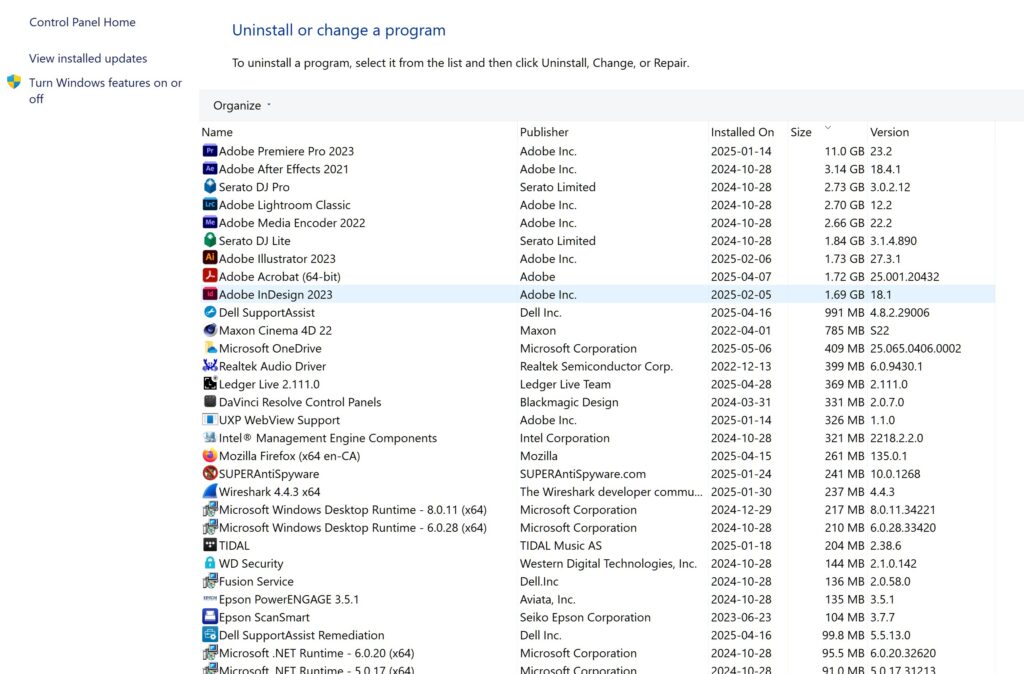Click the Adobe Media Encoder 2022 icon

tap(210, 223)
